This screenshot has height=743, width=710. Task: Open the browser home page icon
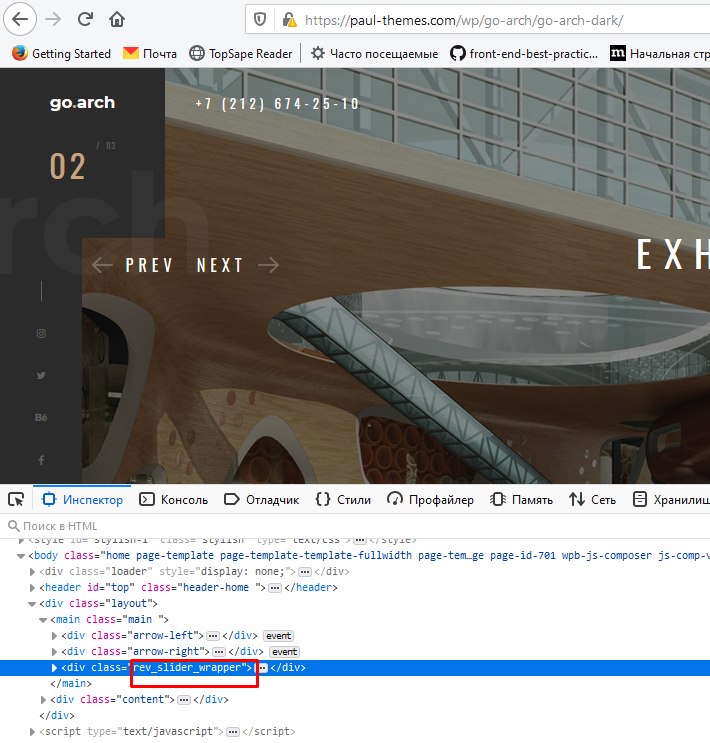tap(117, 19)
